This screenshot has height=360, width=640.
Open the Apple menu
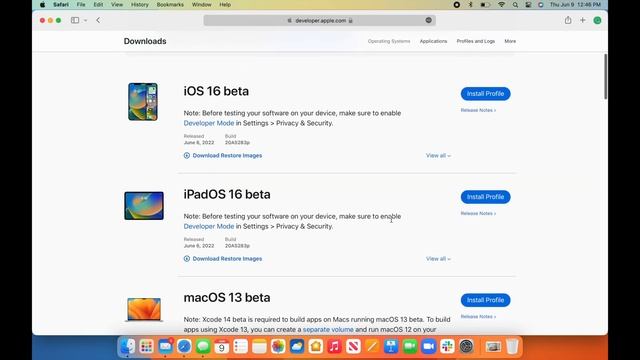[x=42, y=4]
